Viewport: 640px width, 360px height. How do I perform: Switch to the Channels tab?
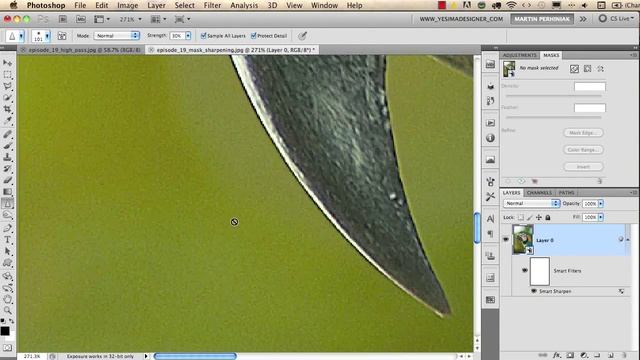(539, 193)
